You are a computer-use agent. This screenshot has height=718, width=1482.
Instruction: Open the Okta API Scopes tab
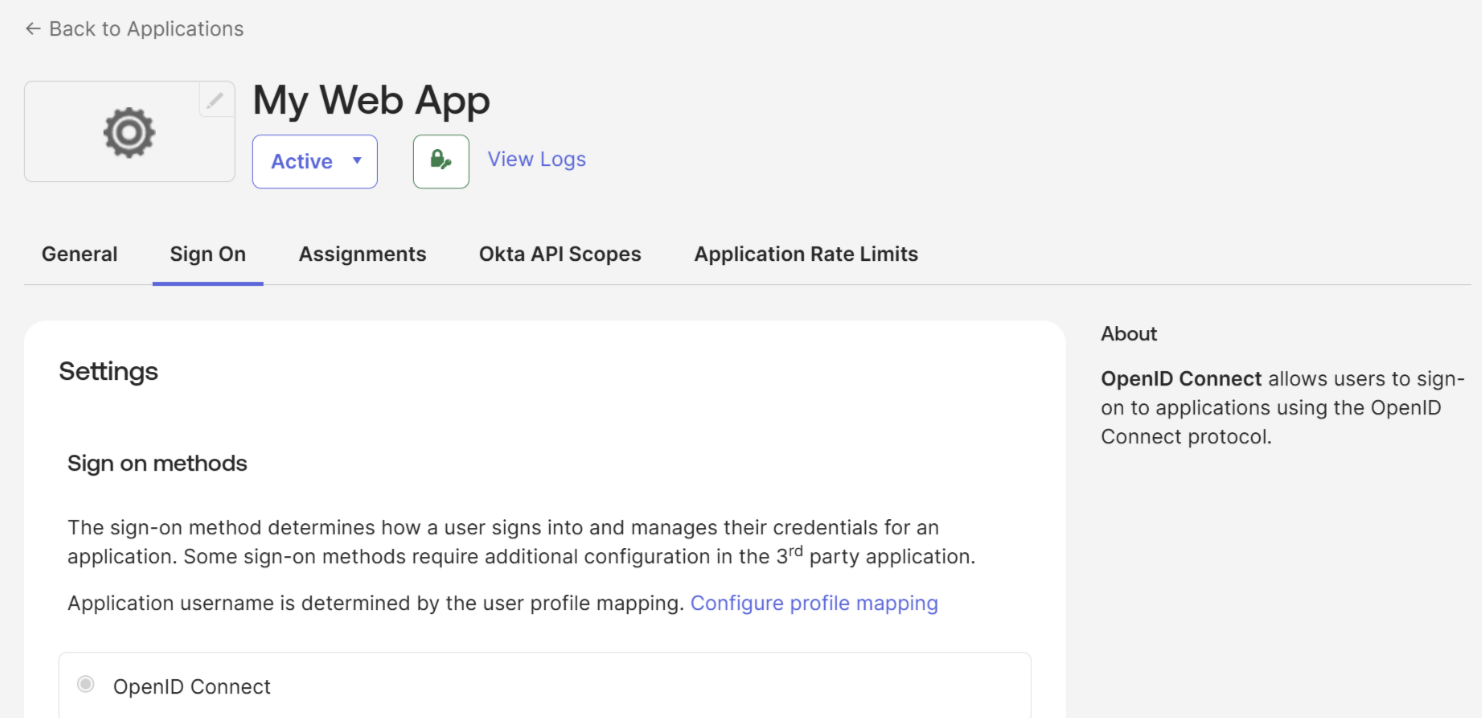click(560, 254)
